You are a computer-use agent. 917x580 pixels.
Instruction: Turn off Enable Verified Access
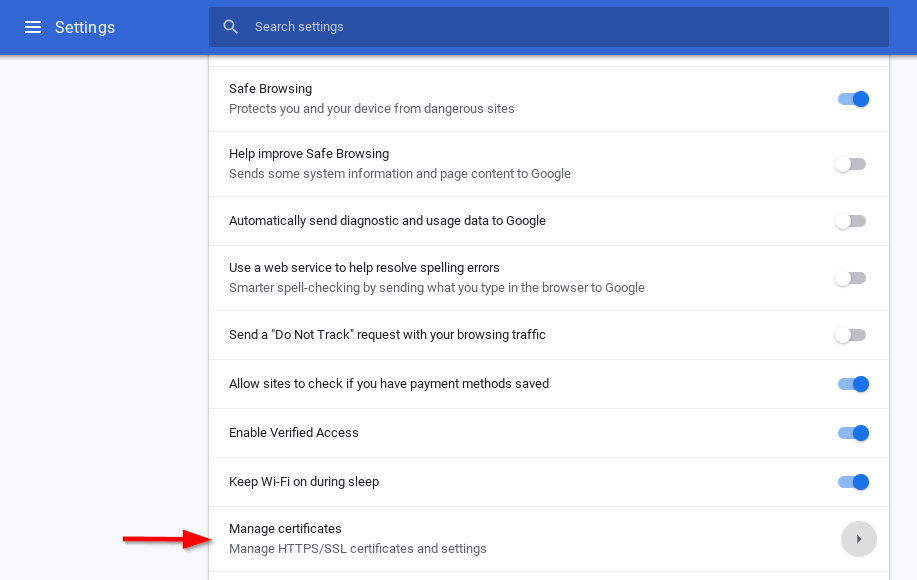click(x=852, y=432)
